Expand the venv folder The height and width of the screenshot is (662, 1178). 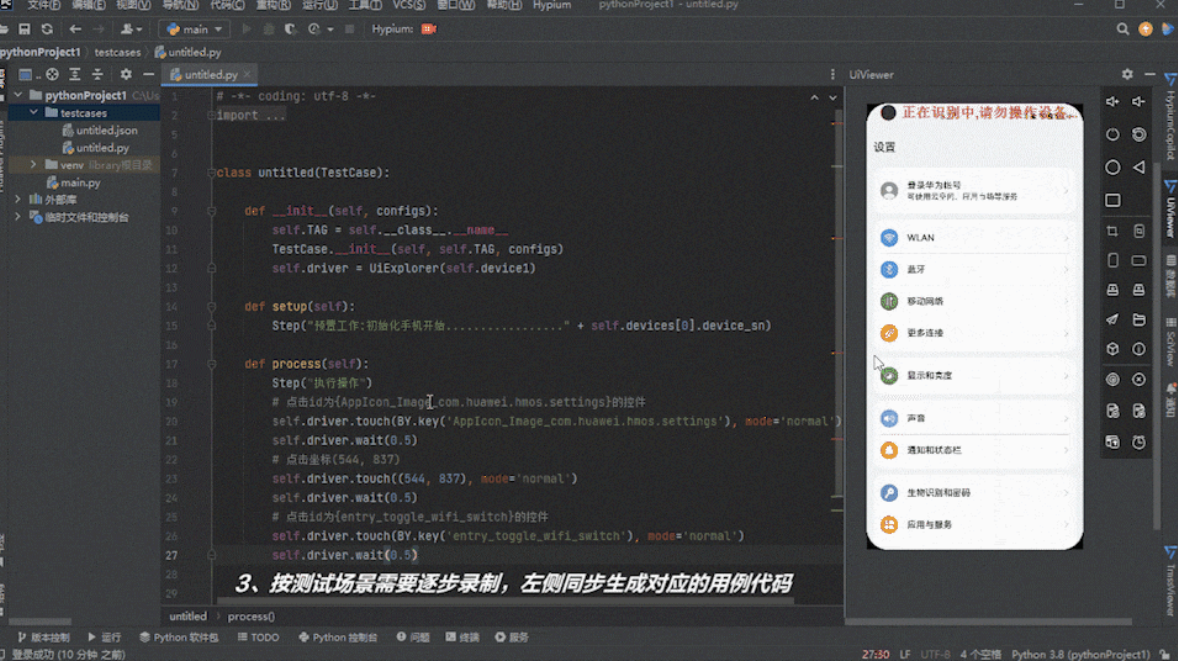(x=34, y=165)
